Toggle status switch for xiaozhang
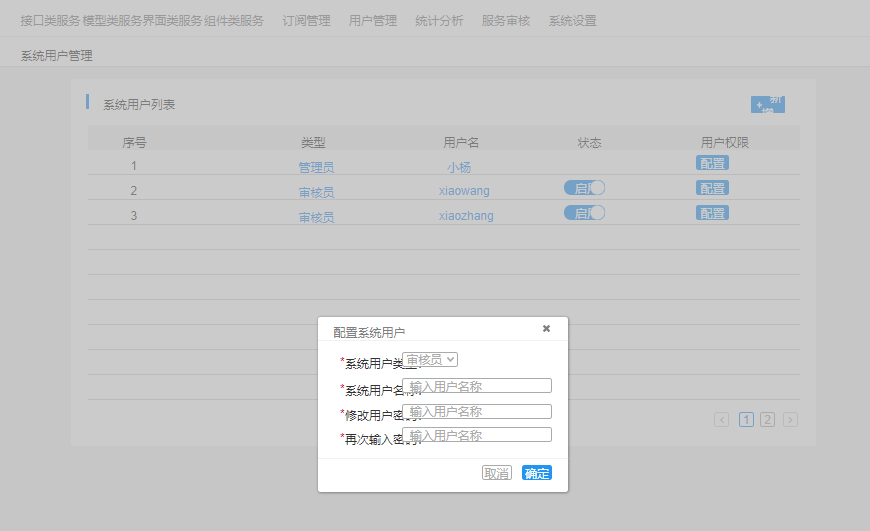Screen dimensions: 870x531 pyautogui.click(x=584, y=213)
